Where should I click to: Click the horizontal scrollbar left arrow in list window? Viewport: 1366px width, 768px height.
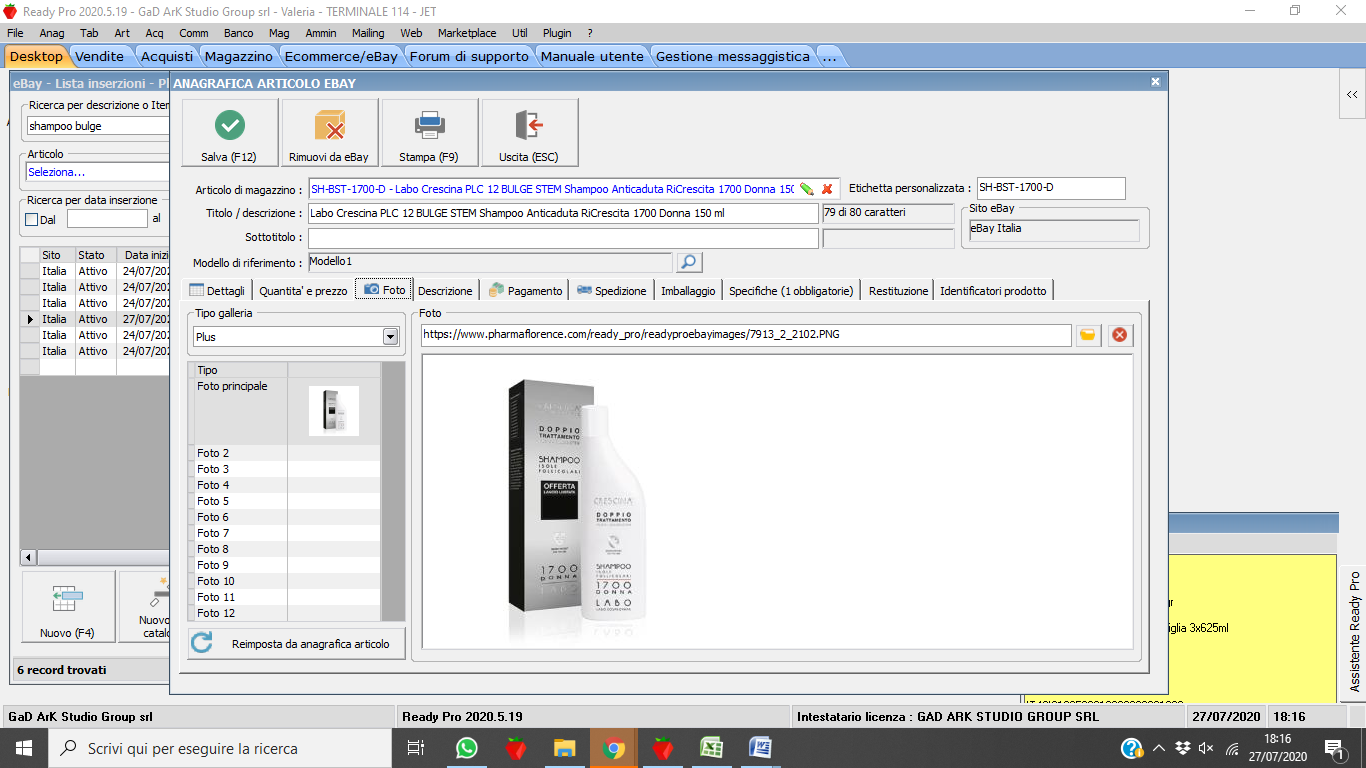pyautogui.click(x=28, y=557)
